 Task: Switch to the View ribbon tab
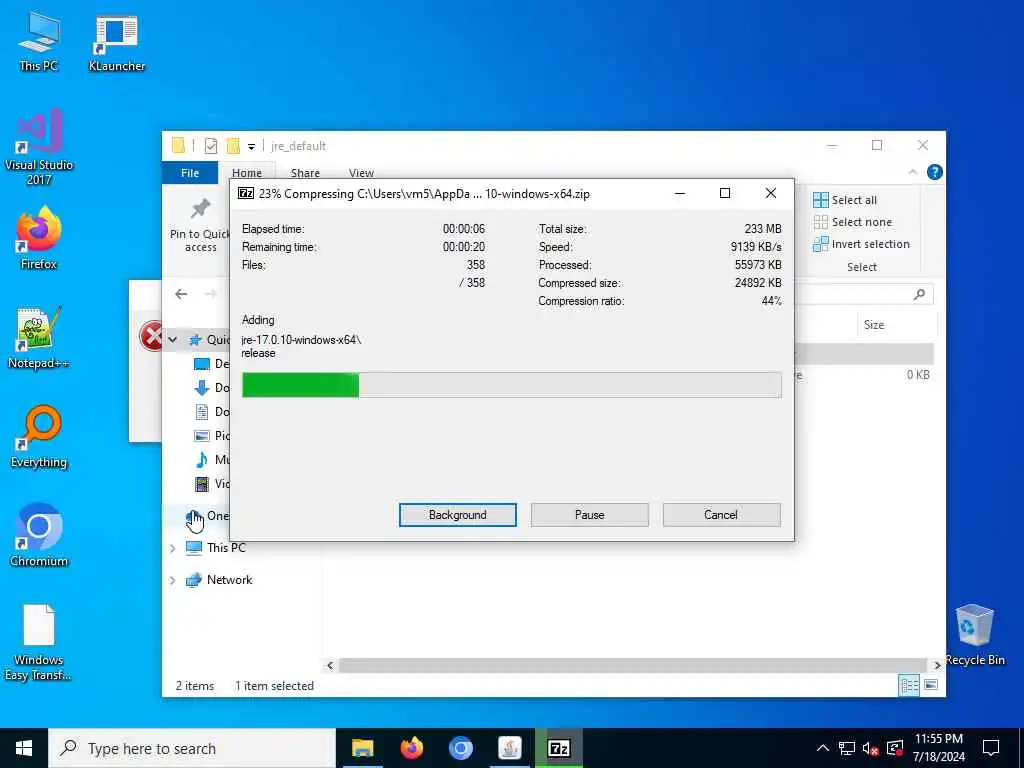361,173
